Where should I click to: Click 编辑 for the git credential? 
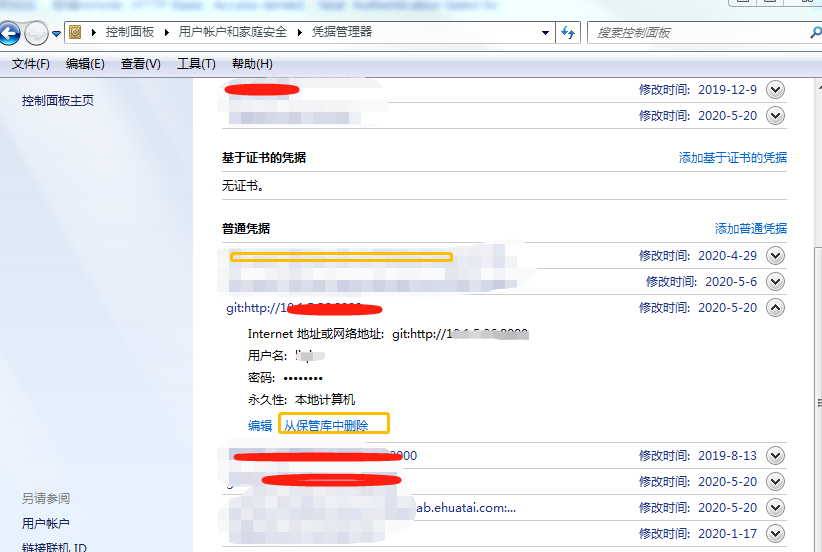(260, 426)
